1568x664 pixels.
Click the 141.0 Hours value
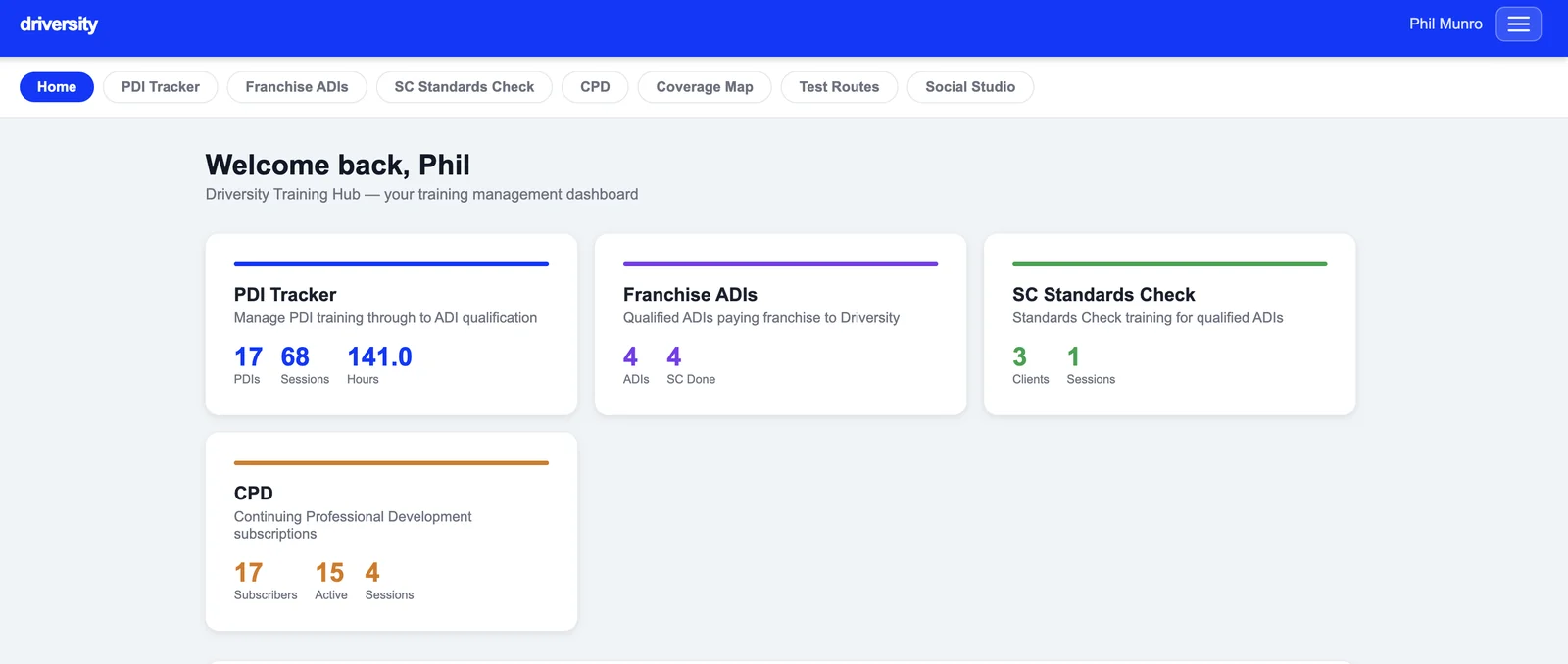pyautogui.click(x=379, y=356)
